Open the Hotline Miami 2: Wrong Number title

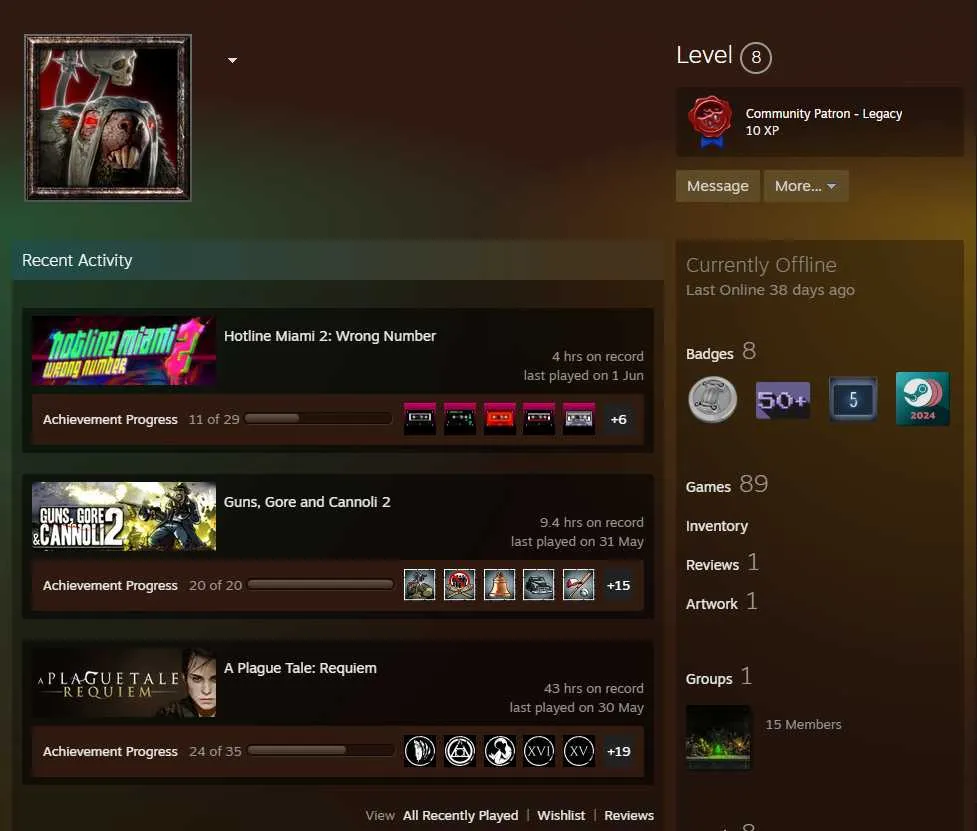pyautogui.click(x=330, y=336)
